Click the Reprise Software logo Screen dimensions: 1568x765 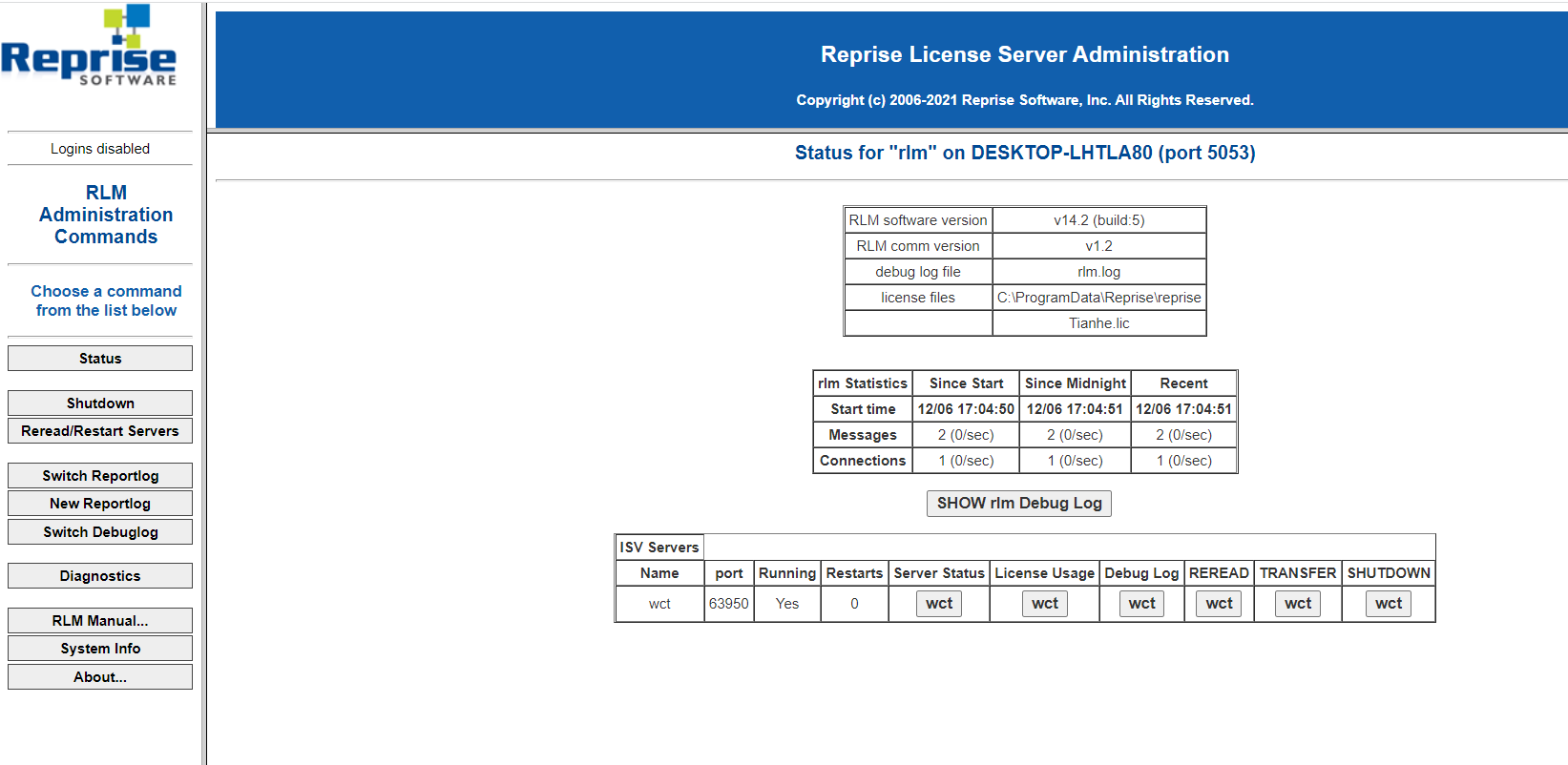coord(89,46)
